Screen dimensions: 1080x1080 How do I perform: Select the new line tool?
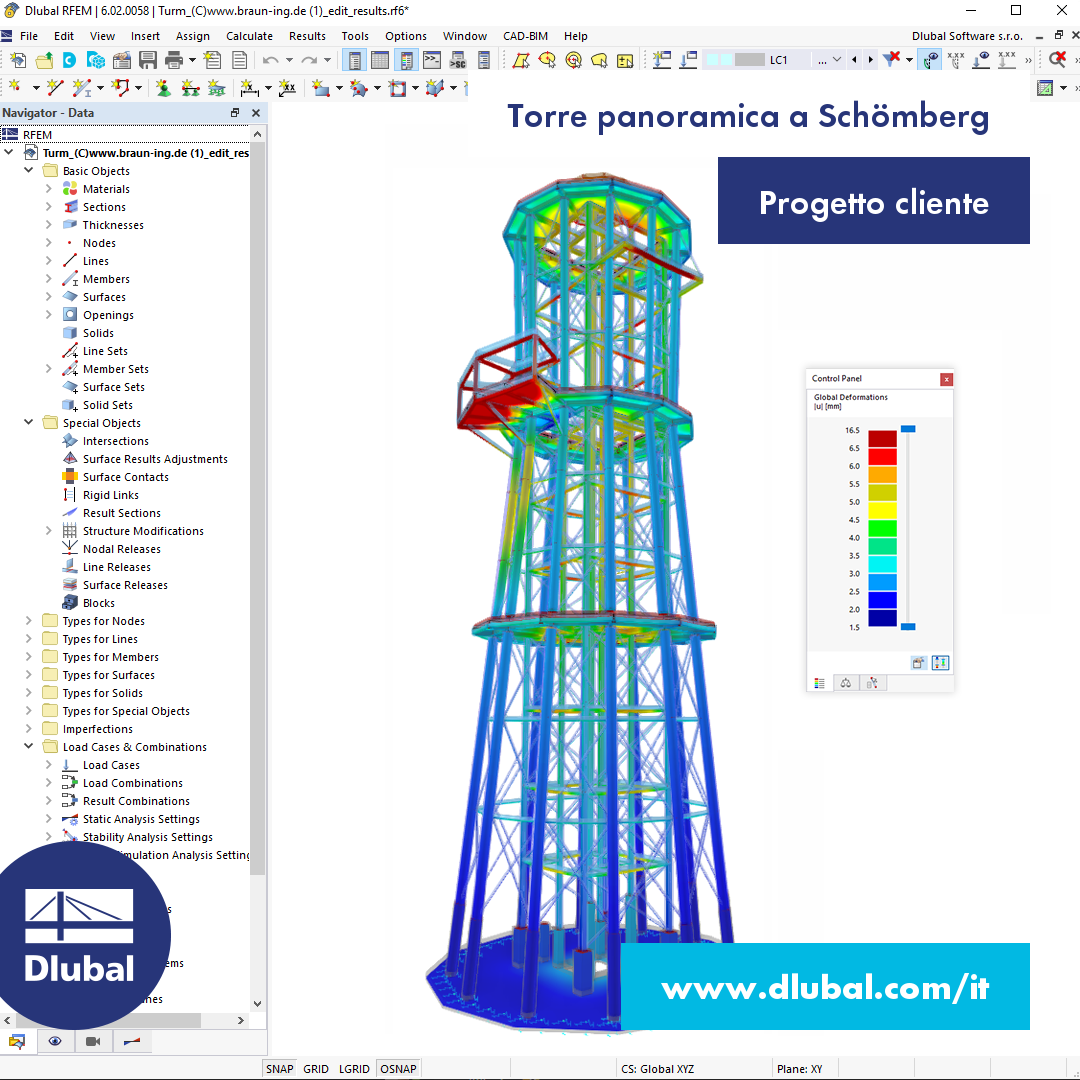tap(54, 87)
